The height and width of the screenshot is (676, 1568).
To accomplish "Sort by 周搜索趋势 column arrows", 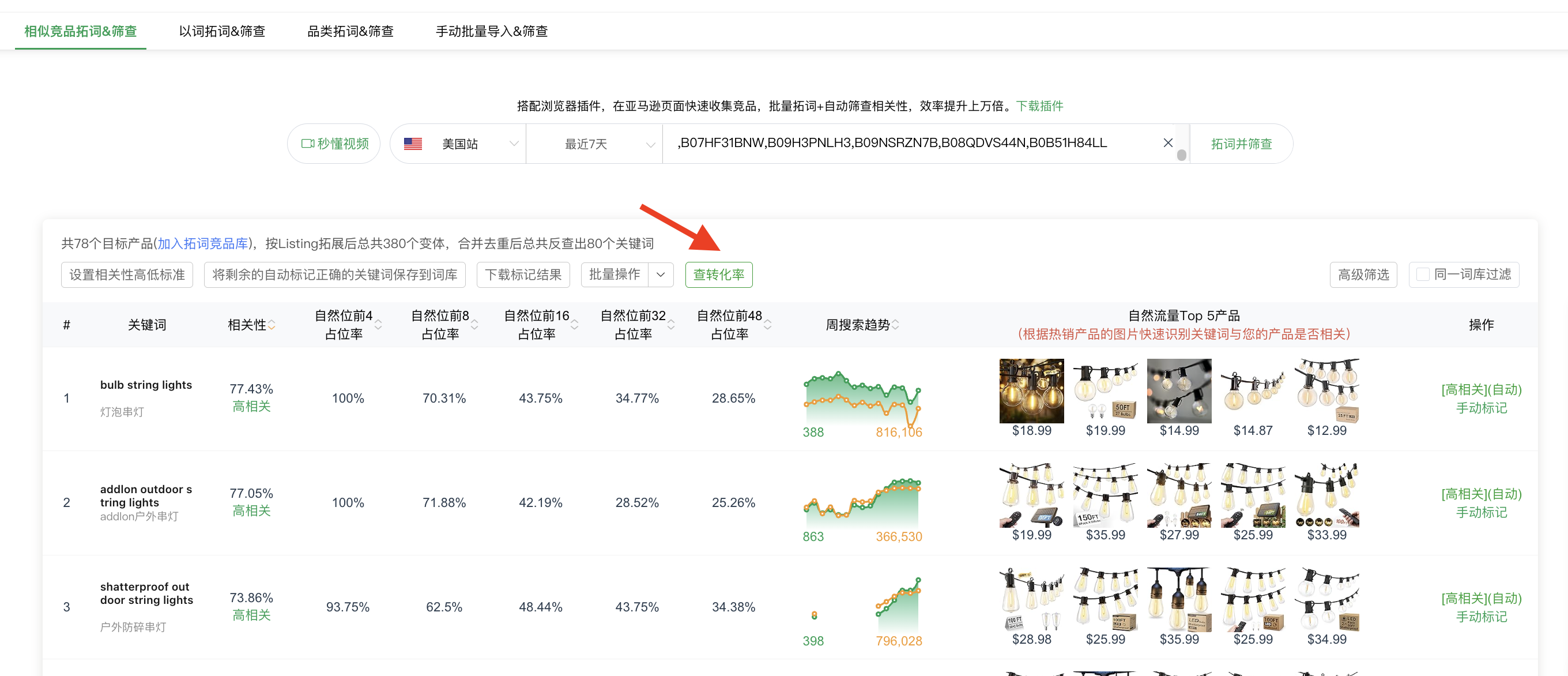I will (895, 325).
